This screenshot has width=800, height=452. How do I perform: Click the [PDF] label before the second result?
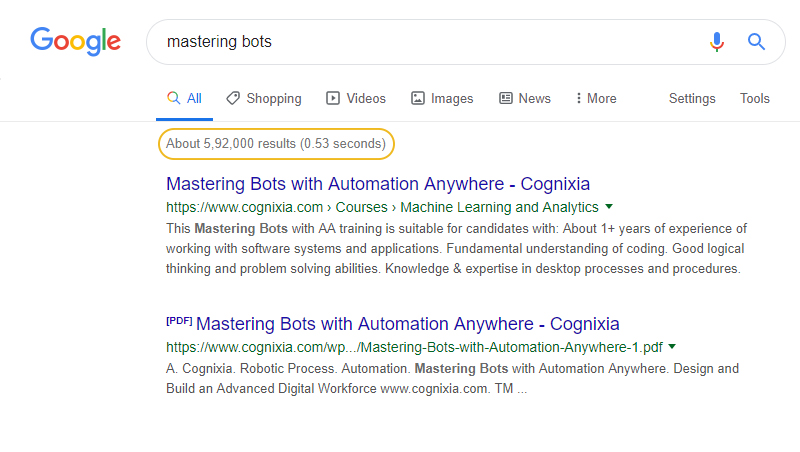[x=179, y=322]
